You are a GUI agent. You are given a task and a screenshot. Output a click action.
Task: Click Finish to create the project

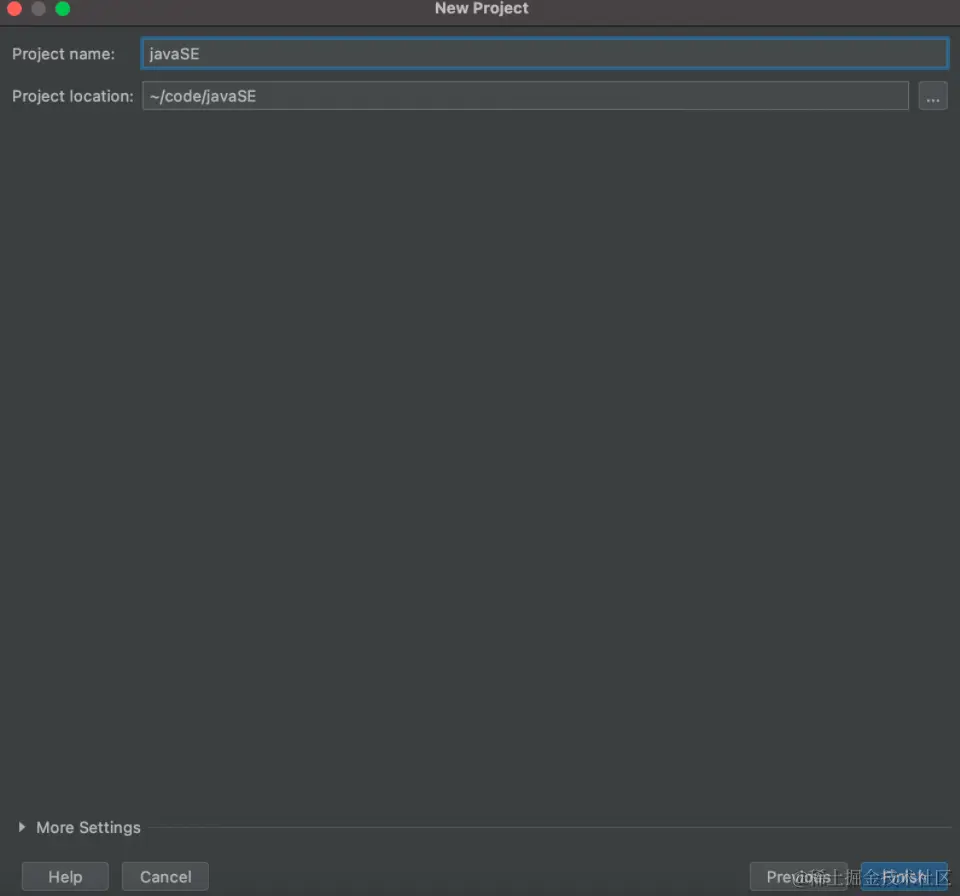click(x=904, y=876)
